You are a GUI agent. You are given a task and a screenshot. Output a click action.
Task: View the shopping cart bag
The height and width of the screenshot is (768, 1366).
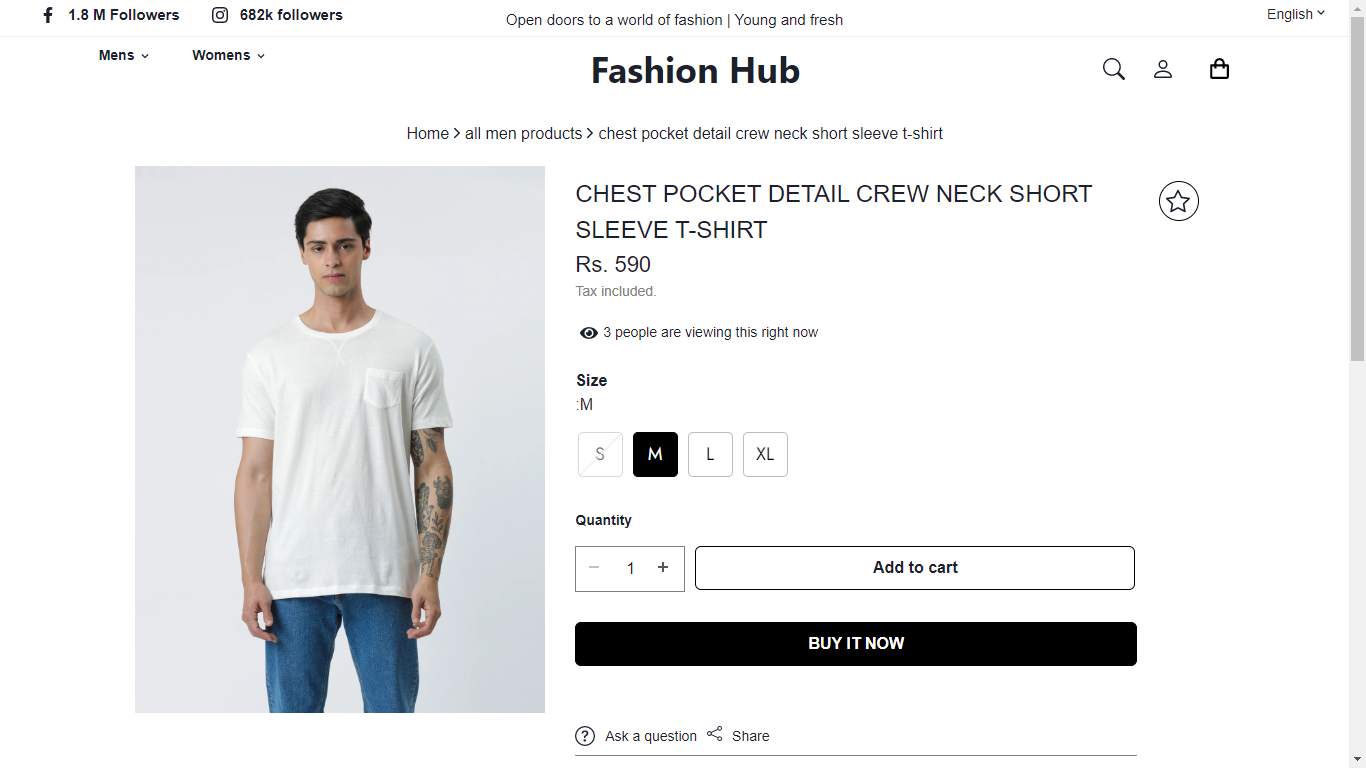[x=1219, y=69]
